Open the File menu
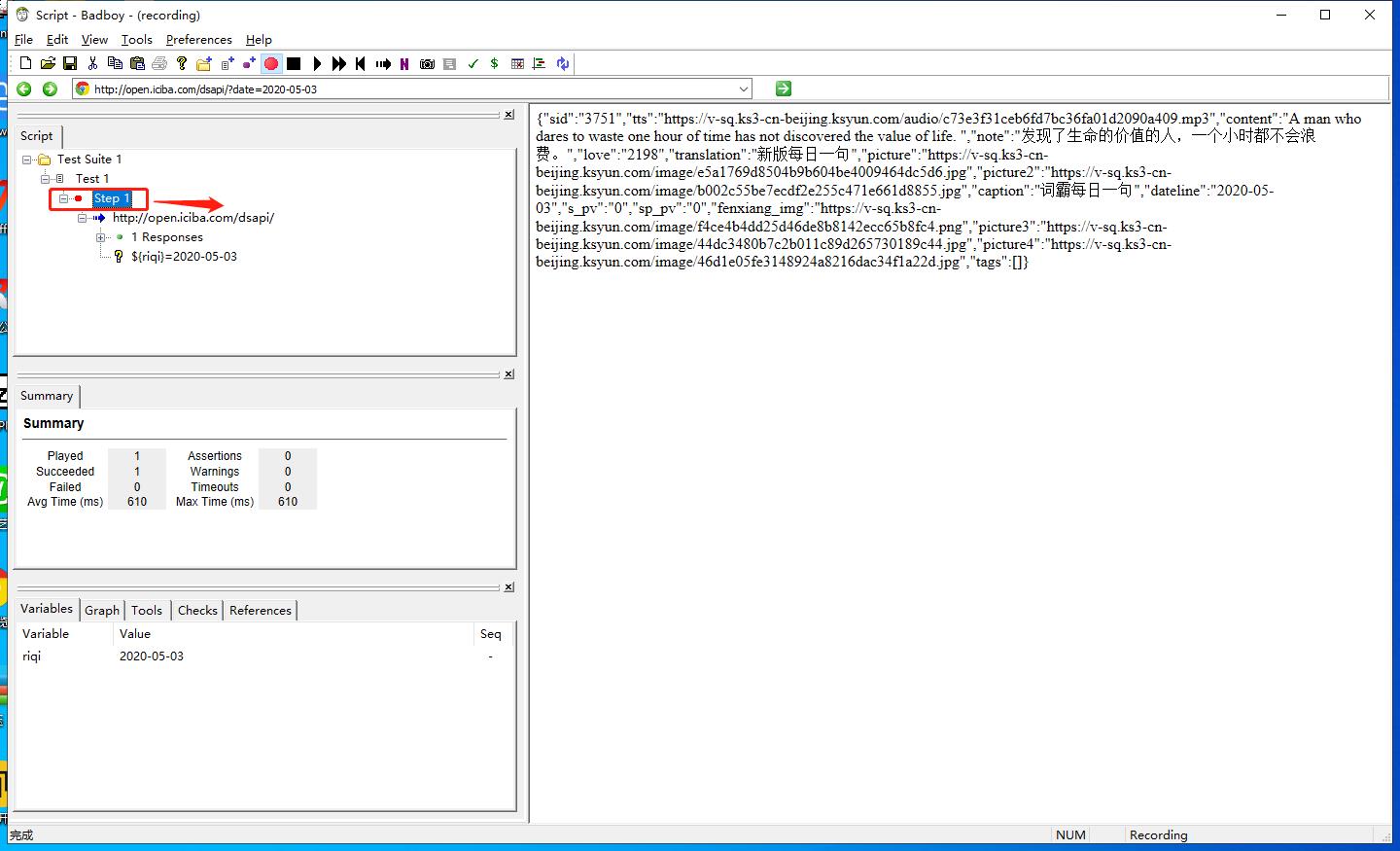The width and height of the screenshot is (1400, 851). click(24, 39)
